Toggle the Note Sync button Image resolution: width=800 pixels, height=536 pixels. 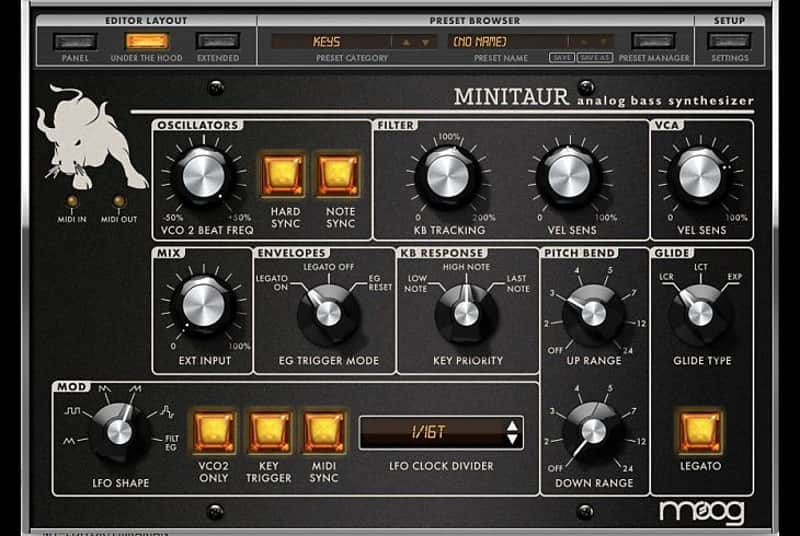tap(338, 175)
